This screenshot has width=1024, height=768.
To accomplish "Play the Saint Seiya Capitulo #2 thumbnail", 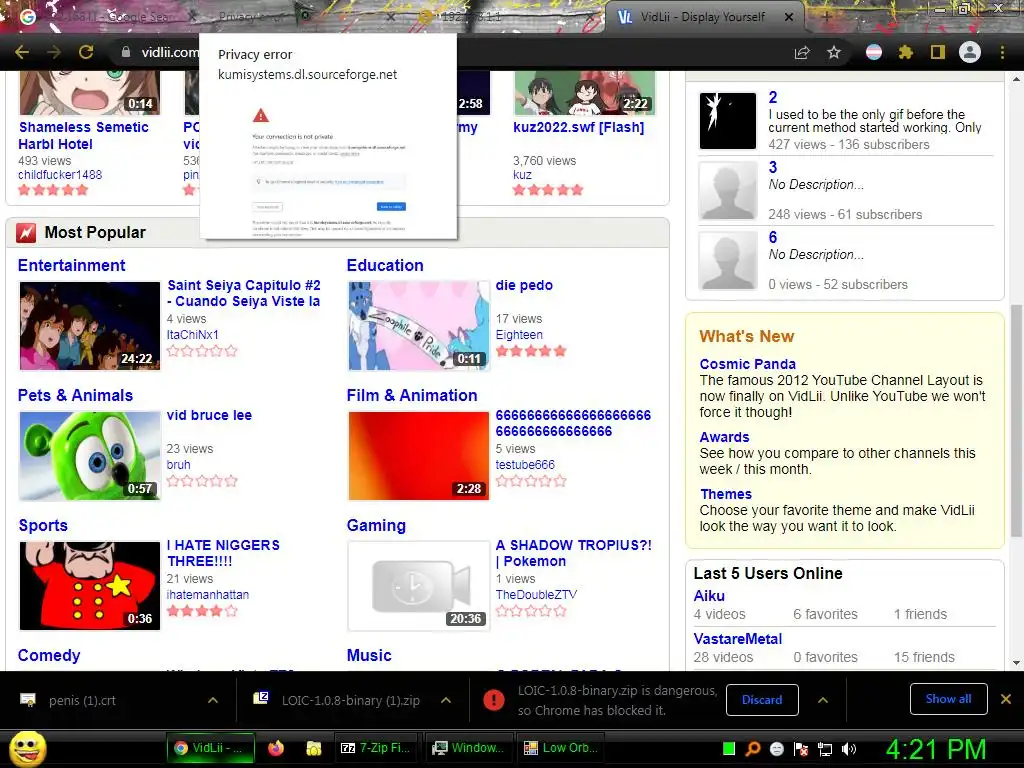I will coord(89,326).
